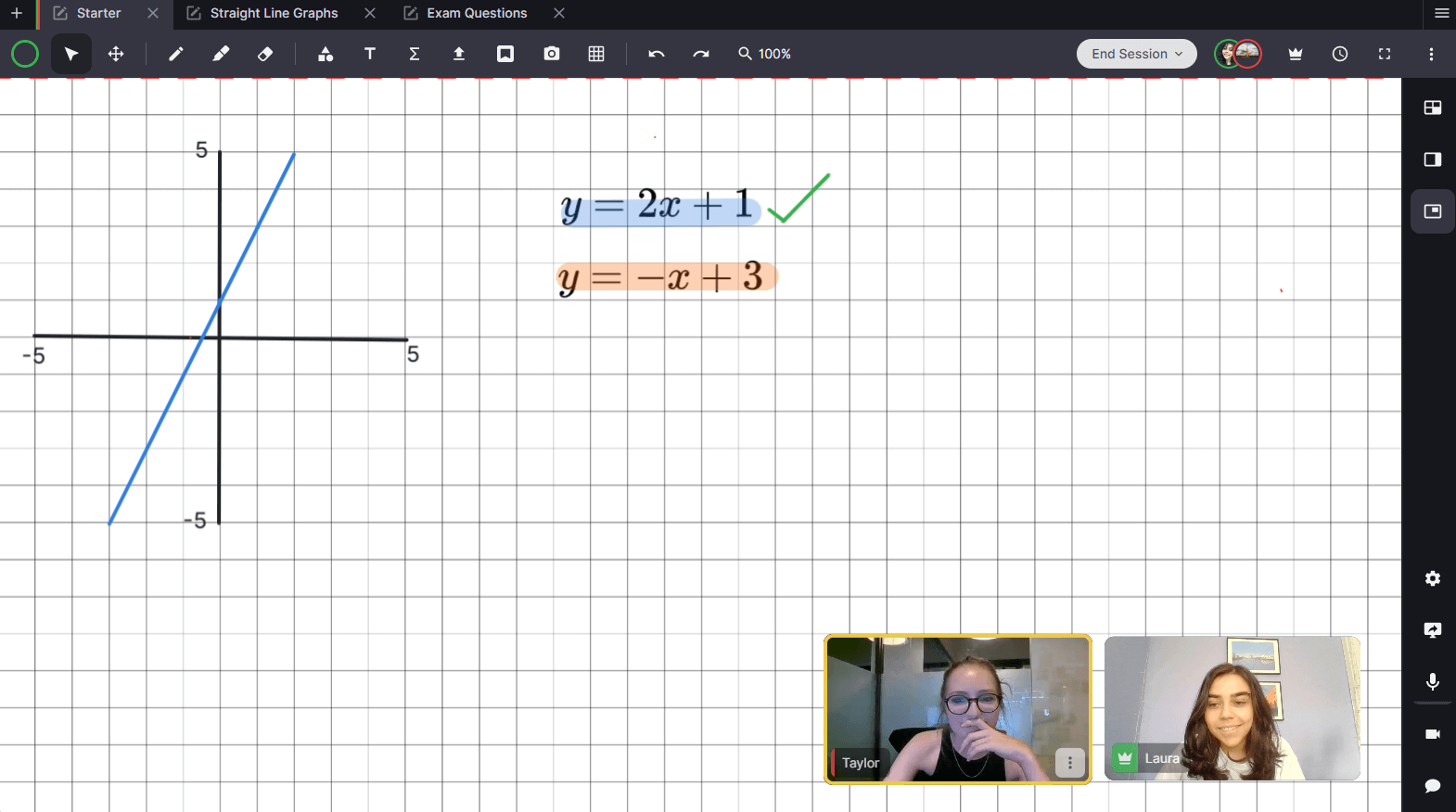Open the Shapes tool
This screenshot has width=1456, height=812.
pyautogui.click(x=325, y=54)
